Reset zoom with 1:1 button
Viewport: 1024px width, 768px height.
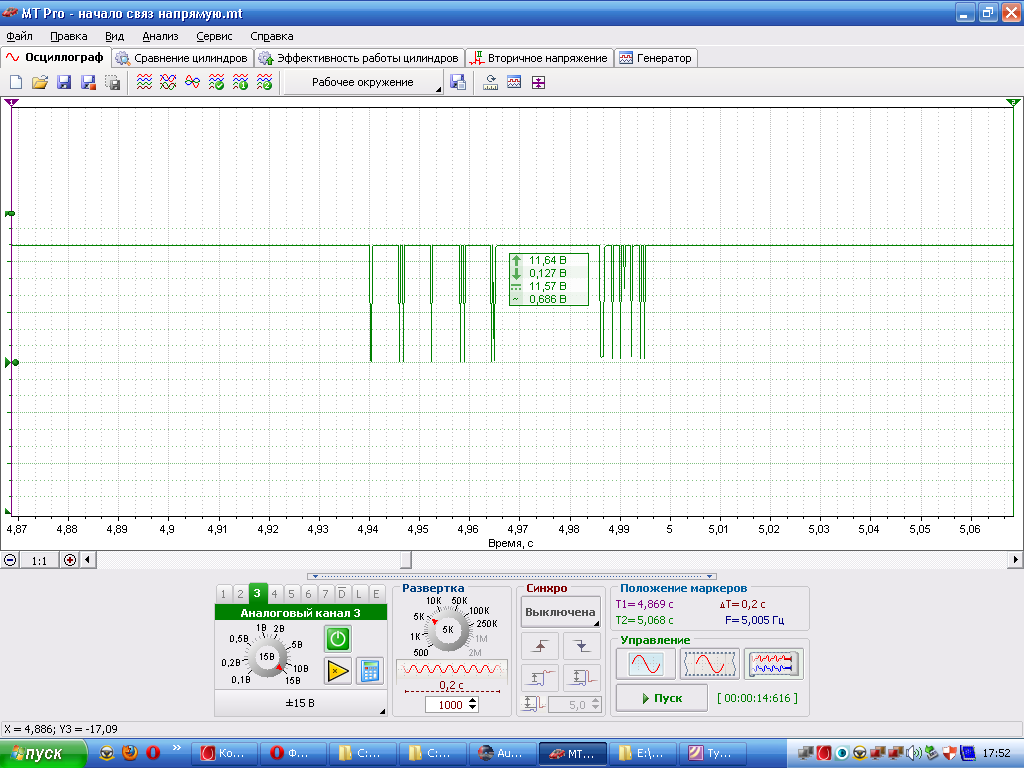pos(39,560)
